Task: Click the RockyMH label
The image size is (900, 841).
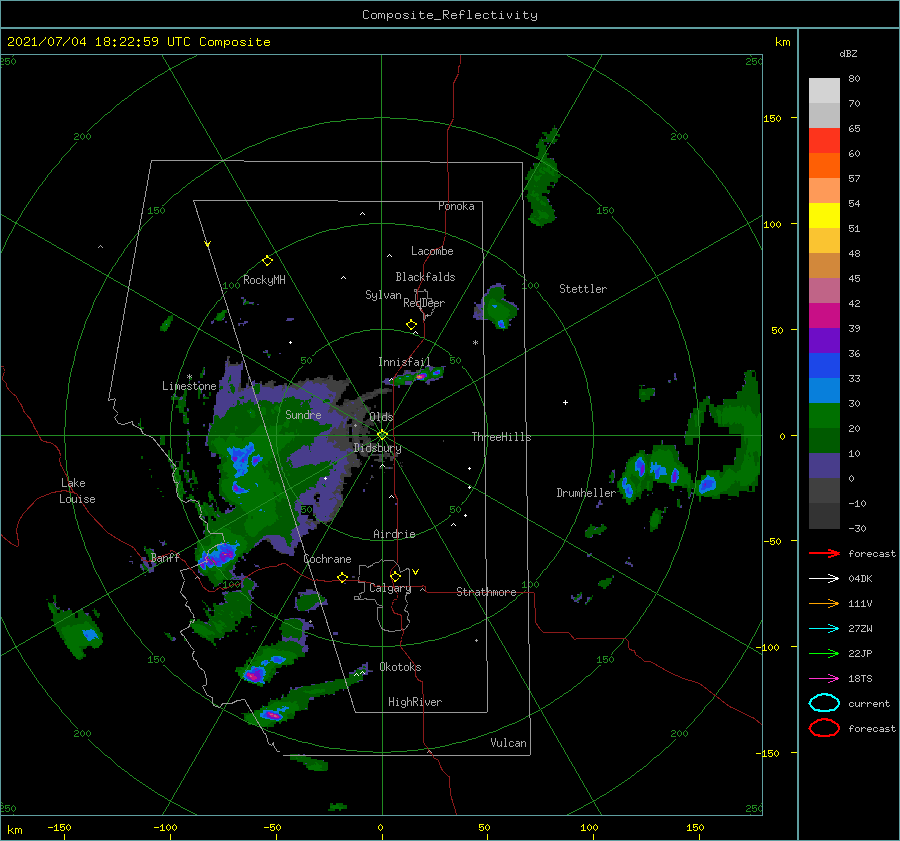Action: click(264, 280)
